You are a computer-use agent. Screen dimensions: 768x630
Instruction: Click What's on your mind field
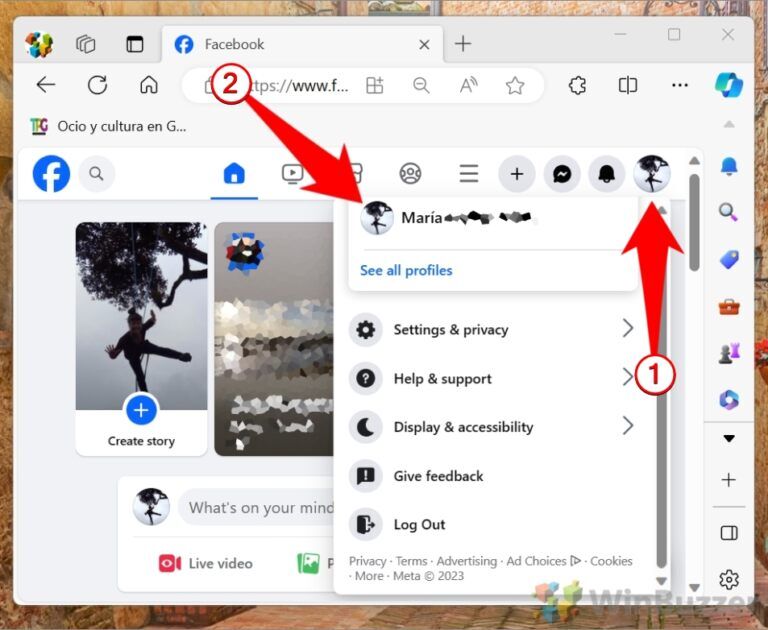(x=257, y=508)
